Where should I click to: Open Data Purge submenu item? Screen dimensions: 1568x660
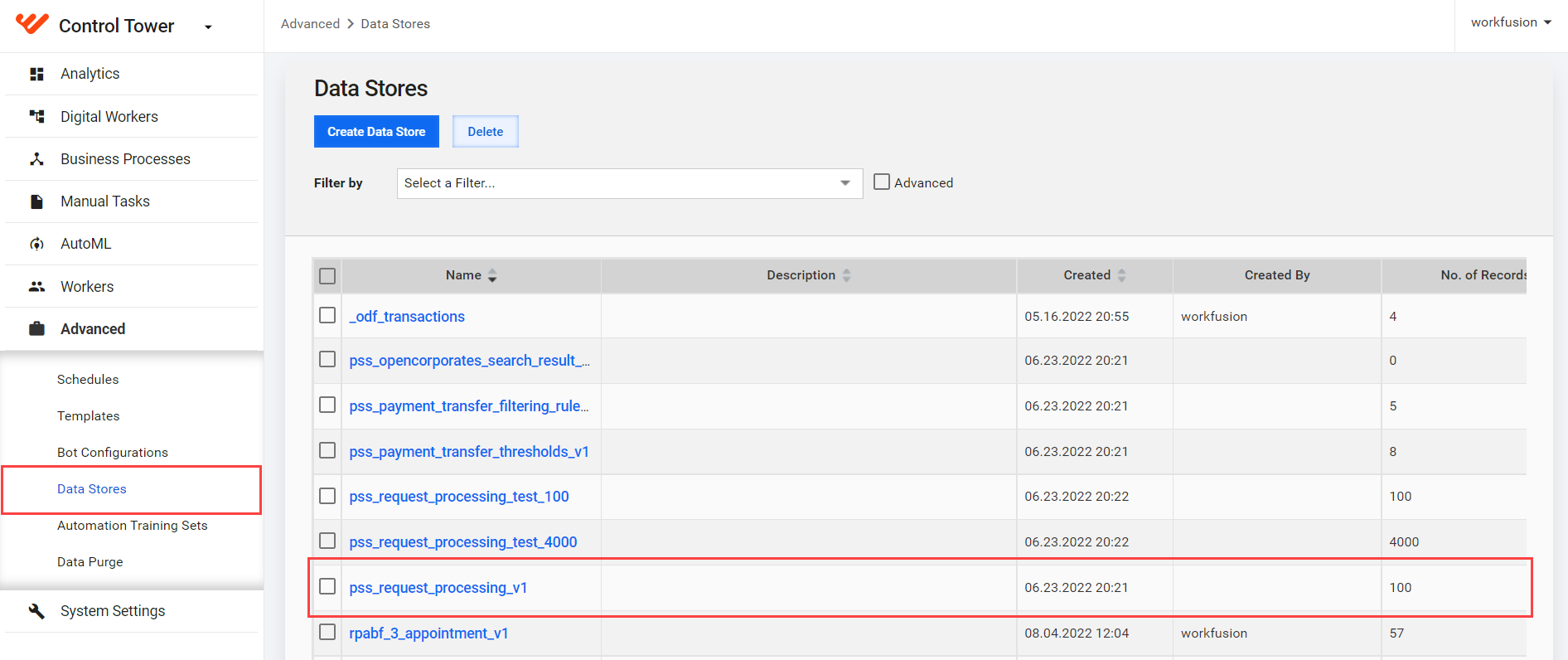coord(90,562)
